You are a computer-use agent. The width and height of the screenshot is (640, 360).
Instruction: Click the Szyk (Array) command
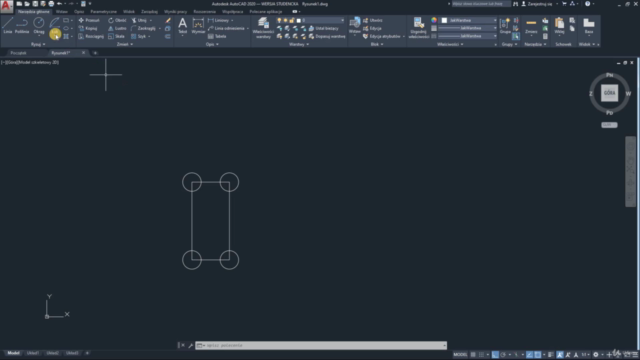139,36
